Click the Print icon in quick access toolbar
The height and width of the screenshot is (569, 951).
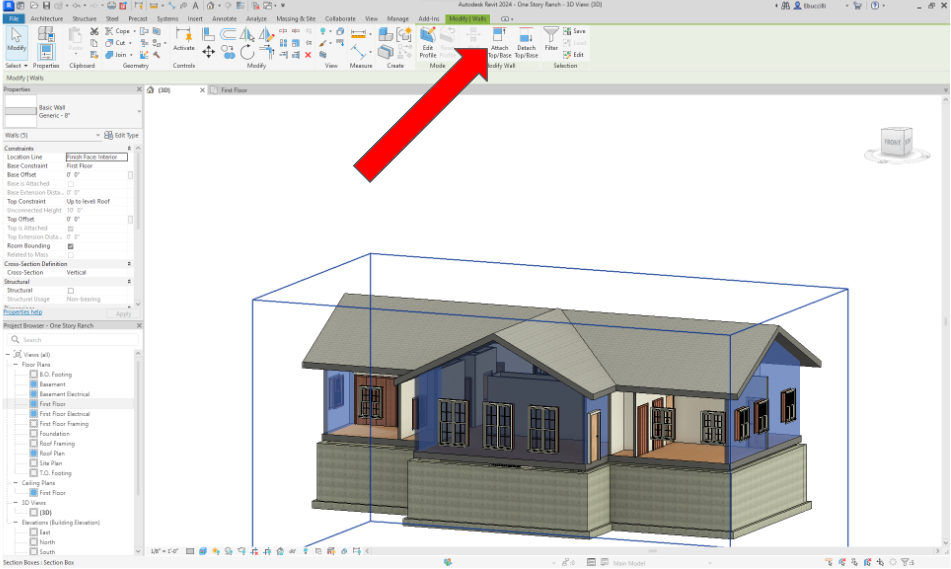pyautogui.click(x=112, y=5)
